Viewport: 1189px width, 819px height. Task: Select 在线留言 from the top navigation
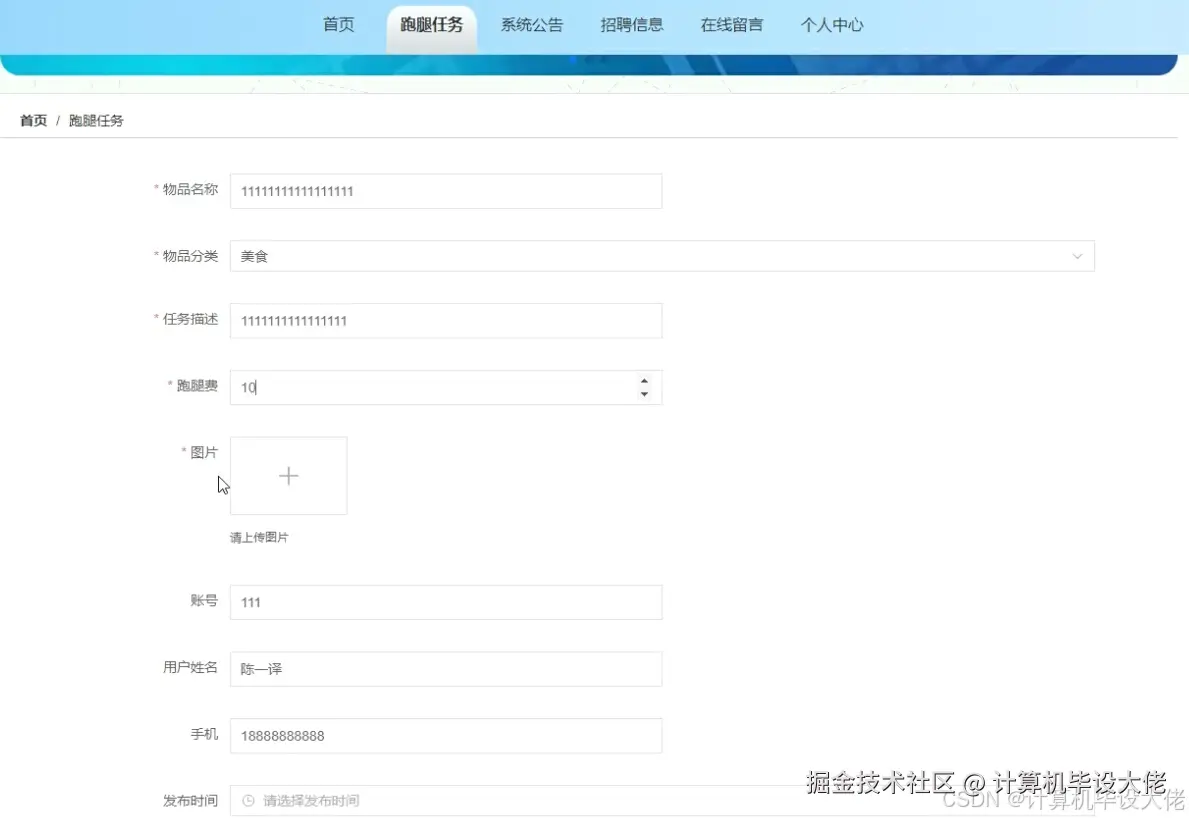tap(731, 24)
